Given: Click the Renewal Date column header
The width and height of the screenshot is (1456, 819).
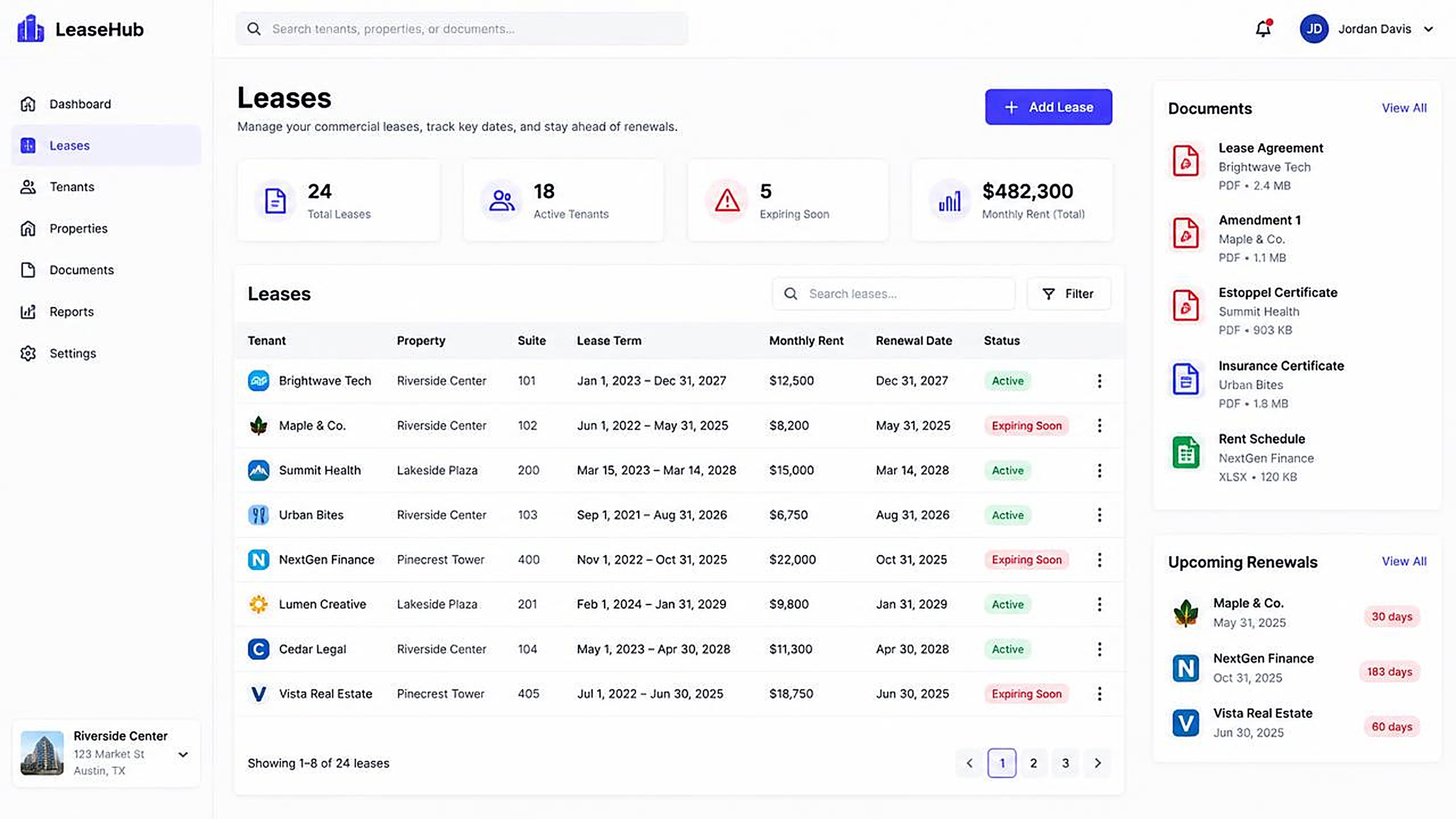Looking at the screenshot, I should tap(913, 341).
